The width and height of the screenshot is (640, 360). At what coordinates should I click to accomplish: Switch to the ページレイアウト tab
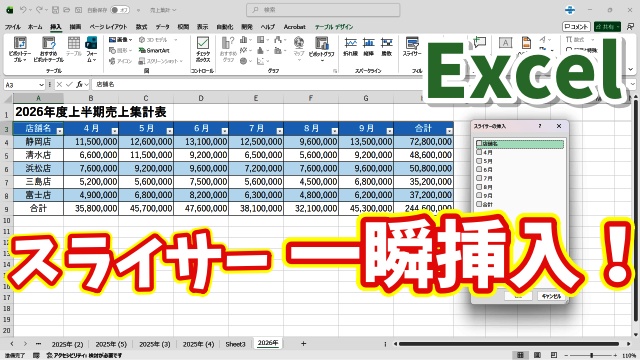tap(108, 27)
